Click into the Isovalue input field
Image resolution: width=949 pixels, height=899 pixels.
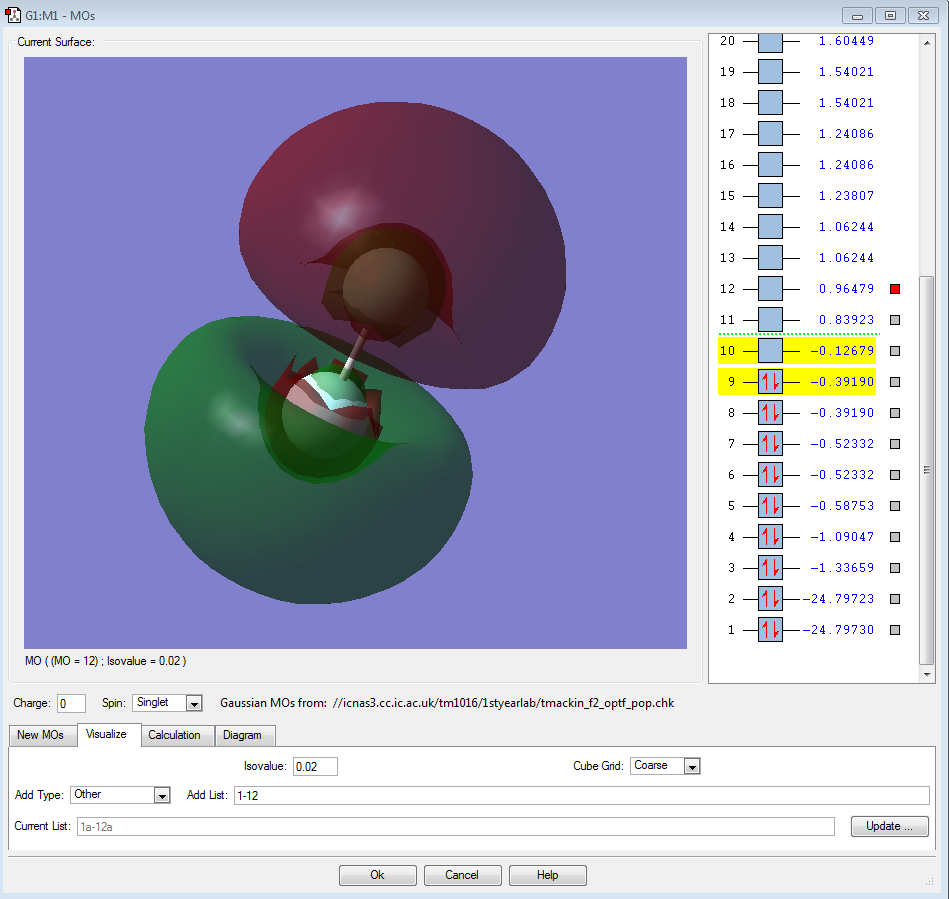click(315, 766)
